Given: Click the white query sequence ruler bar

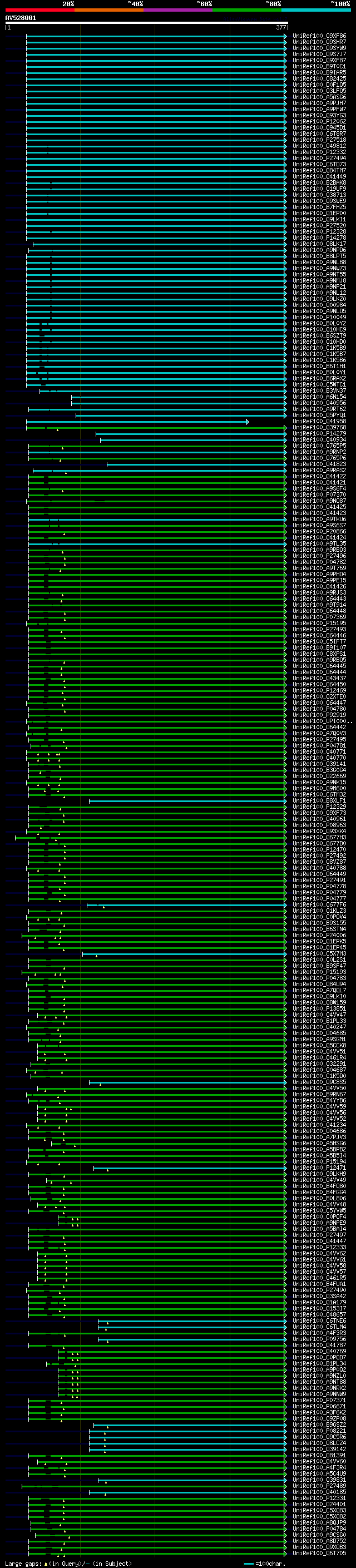Looking at the screenshot, I should click(x=147, y=22).
